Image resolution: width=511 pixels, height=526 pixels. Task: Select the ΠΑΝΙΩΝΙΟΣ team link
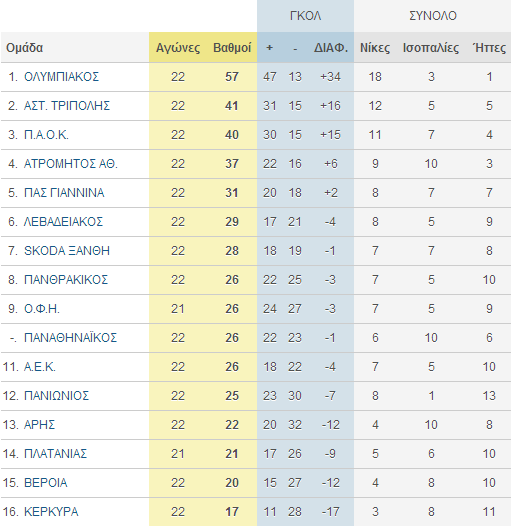56,396
